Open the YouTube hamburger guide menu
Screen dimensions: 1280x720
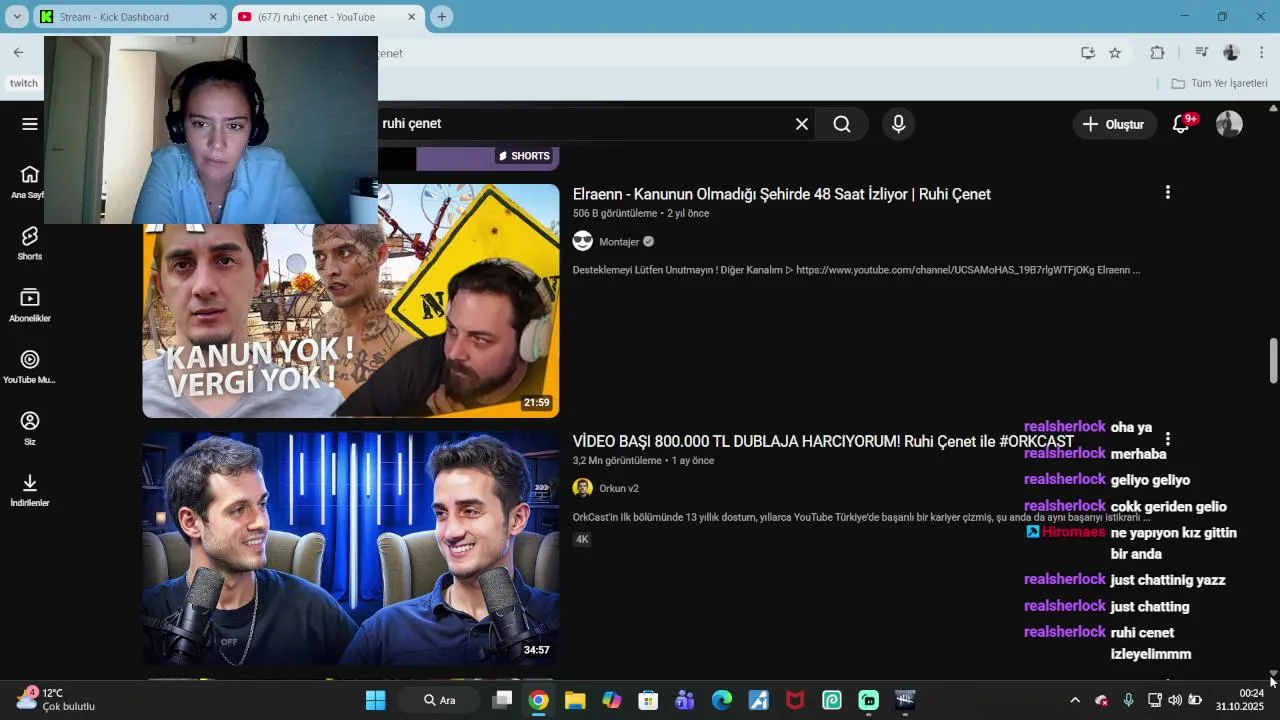point(30,124)
